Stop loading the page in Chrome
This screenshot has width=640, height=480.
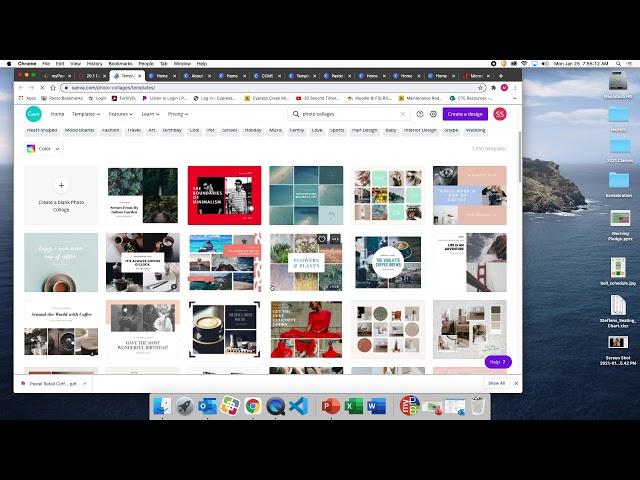[42, 88]
